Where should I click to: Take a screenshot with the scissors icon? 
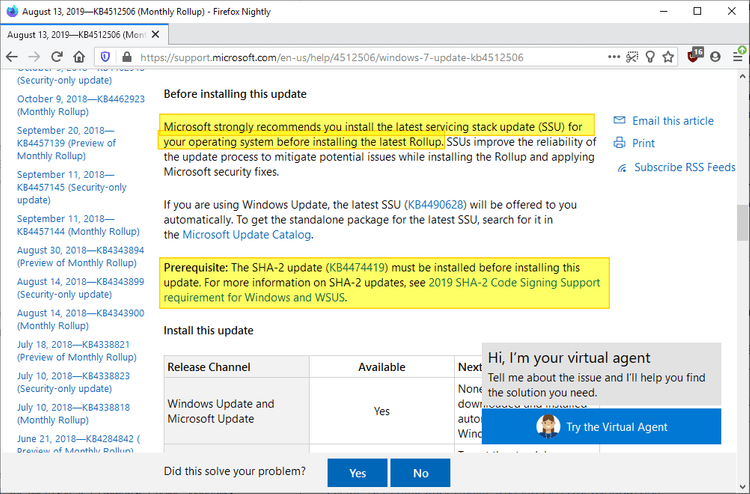tap(632, 57)
